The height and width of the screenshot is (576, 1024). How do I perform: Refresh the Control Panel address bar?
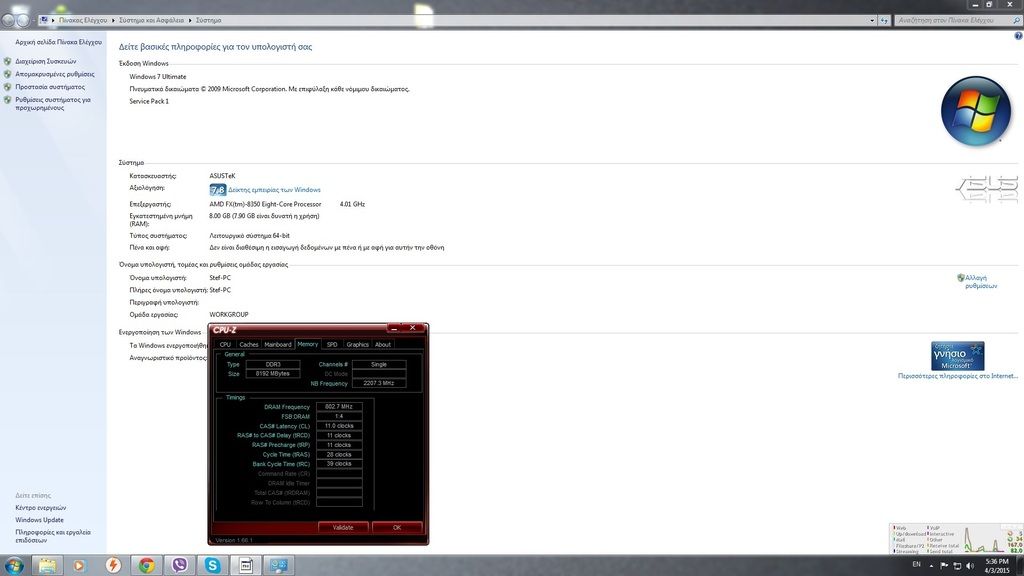coord(884,20)
